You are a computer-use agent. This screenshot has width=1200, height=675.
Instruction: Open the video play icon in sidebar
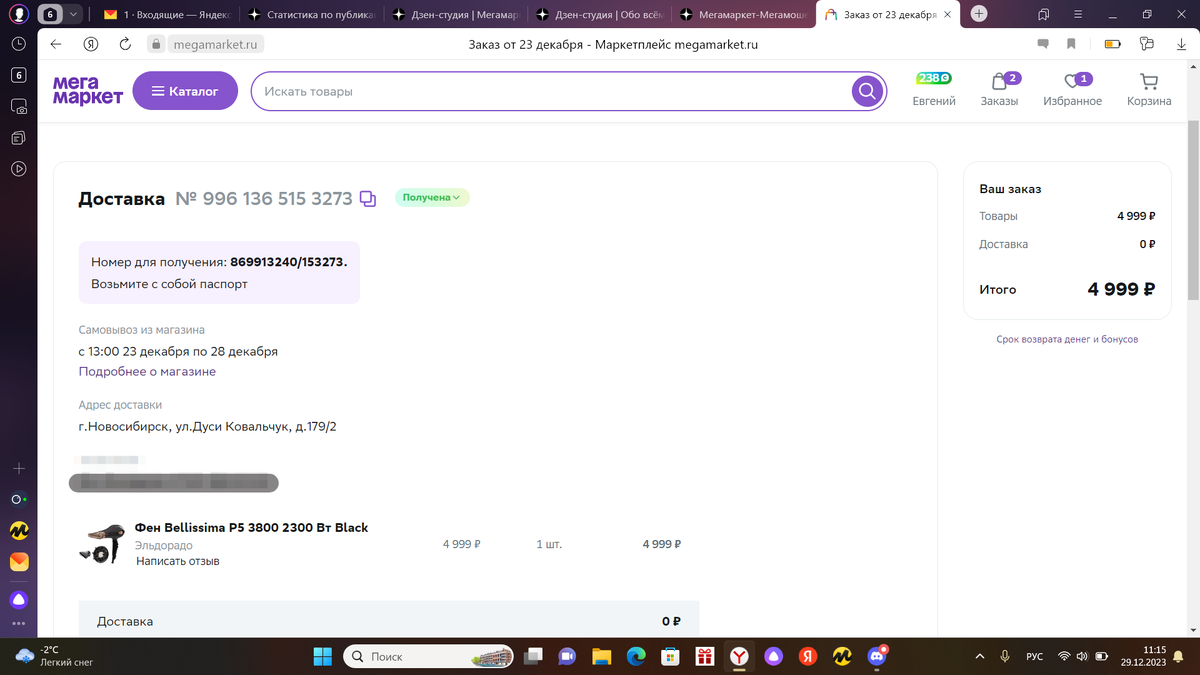click(19, 168)
